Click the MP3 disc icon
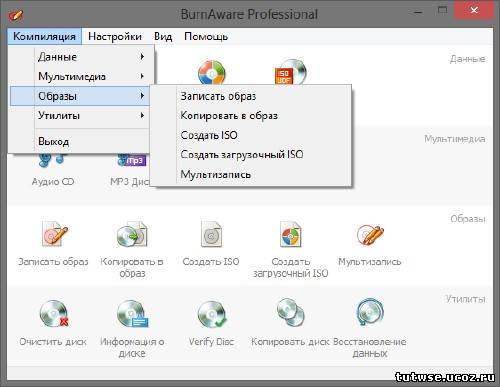 tap(132, 160)
